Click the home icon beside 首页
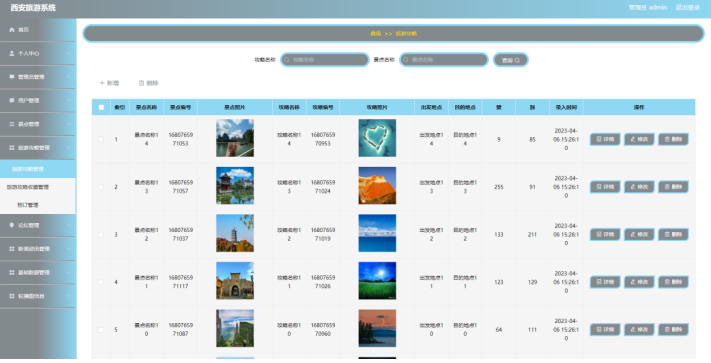Viewport: 711px width, 363px height. [12, 30]
